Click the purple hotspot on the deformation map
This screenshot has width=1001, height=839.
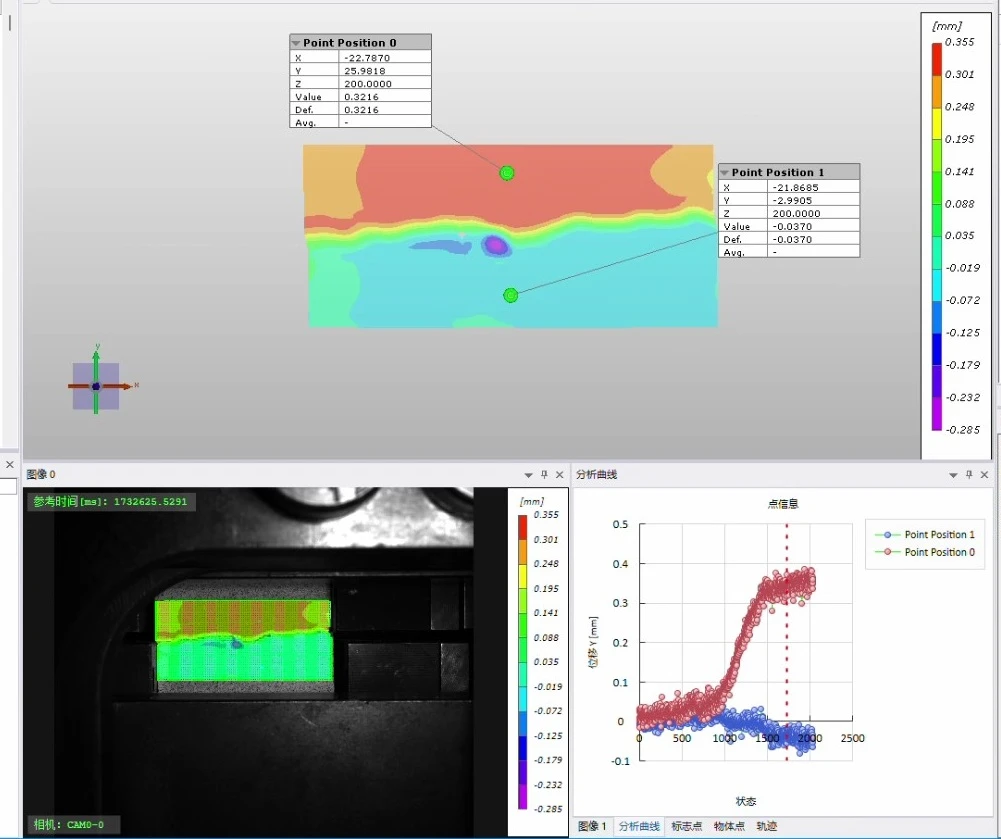[495, 245]
